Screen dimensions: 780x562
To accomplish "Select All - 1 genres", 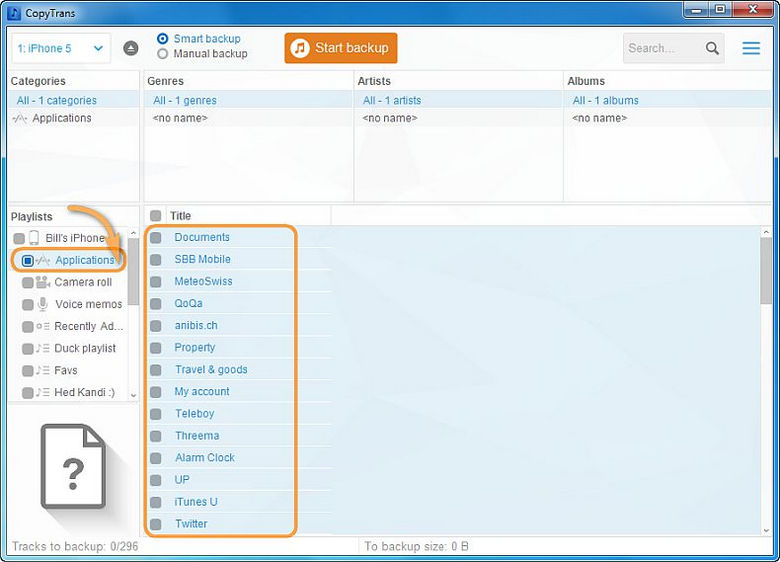I will 248,100.
